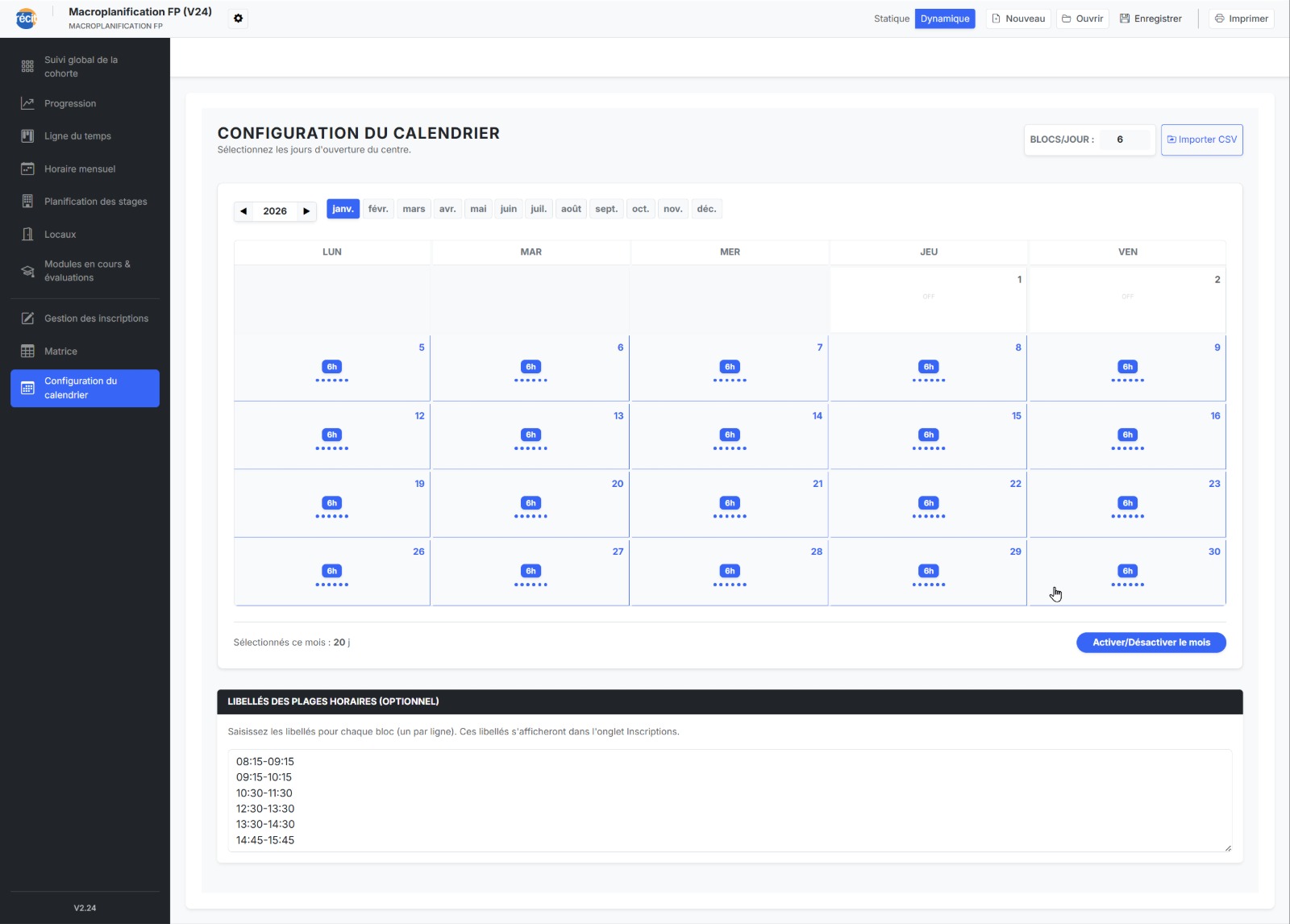Edit the Blocs/Jour number field
The height and width of the screenshot is (924, 1290).
(x=1125, y=139)
